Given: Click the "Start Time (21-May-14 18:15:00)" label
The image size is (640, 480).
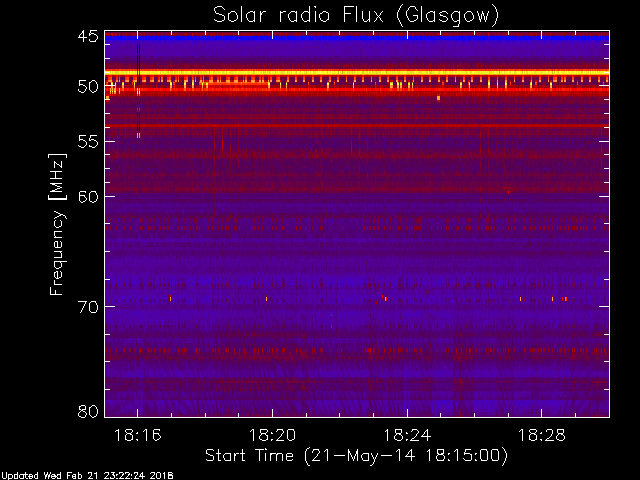Looking at the screenshot, I should tap(356, 456).
